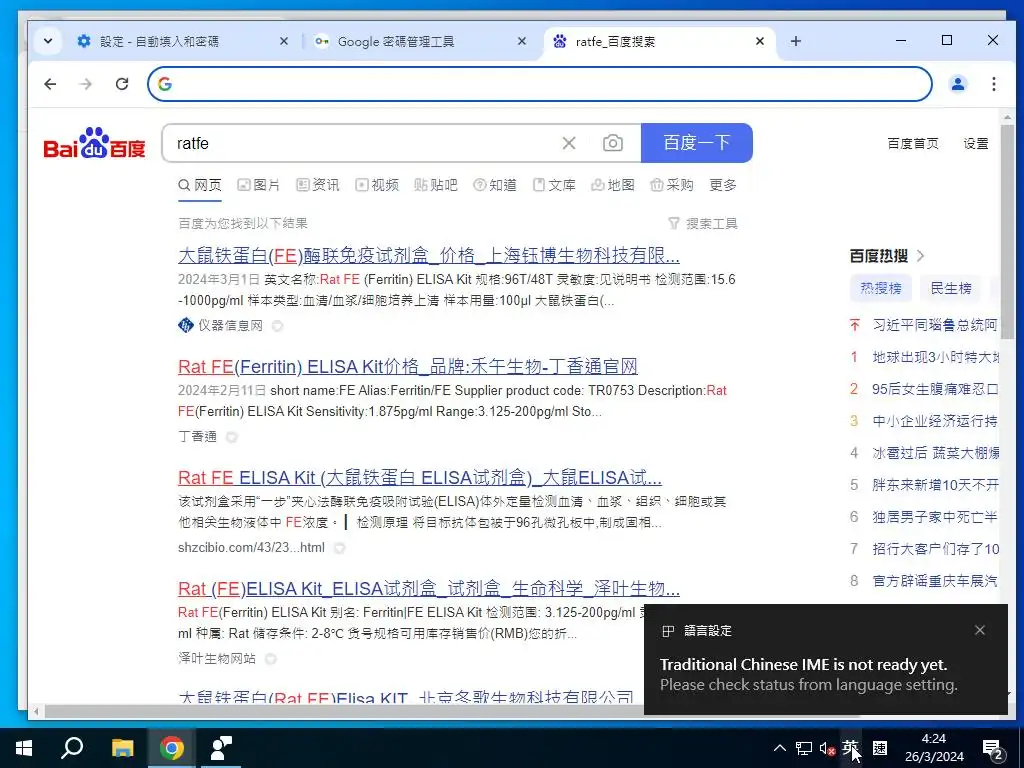Open the 设置 link at top right
Viewport: 1024px width, 768px height.
click(976, 144)
